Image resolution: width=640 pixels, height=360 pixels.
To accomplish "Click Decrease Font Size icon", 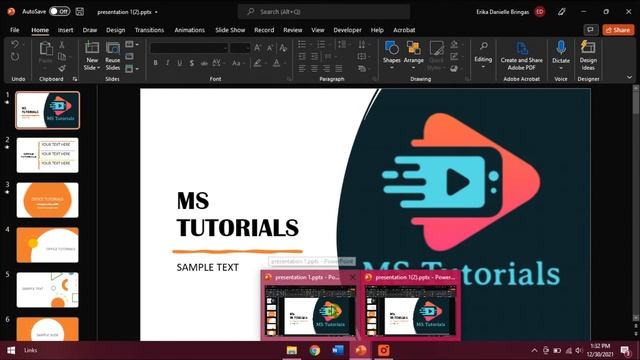I will coord(270,48).
